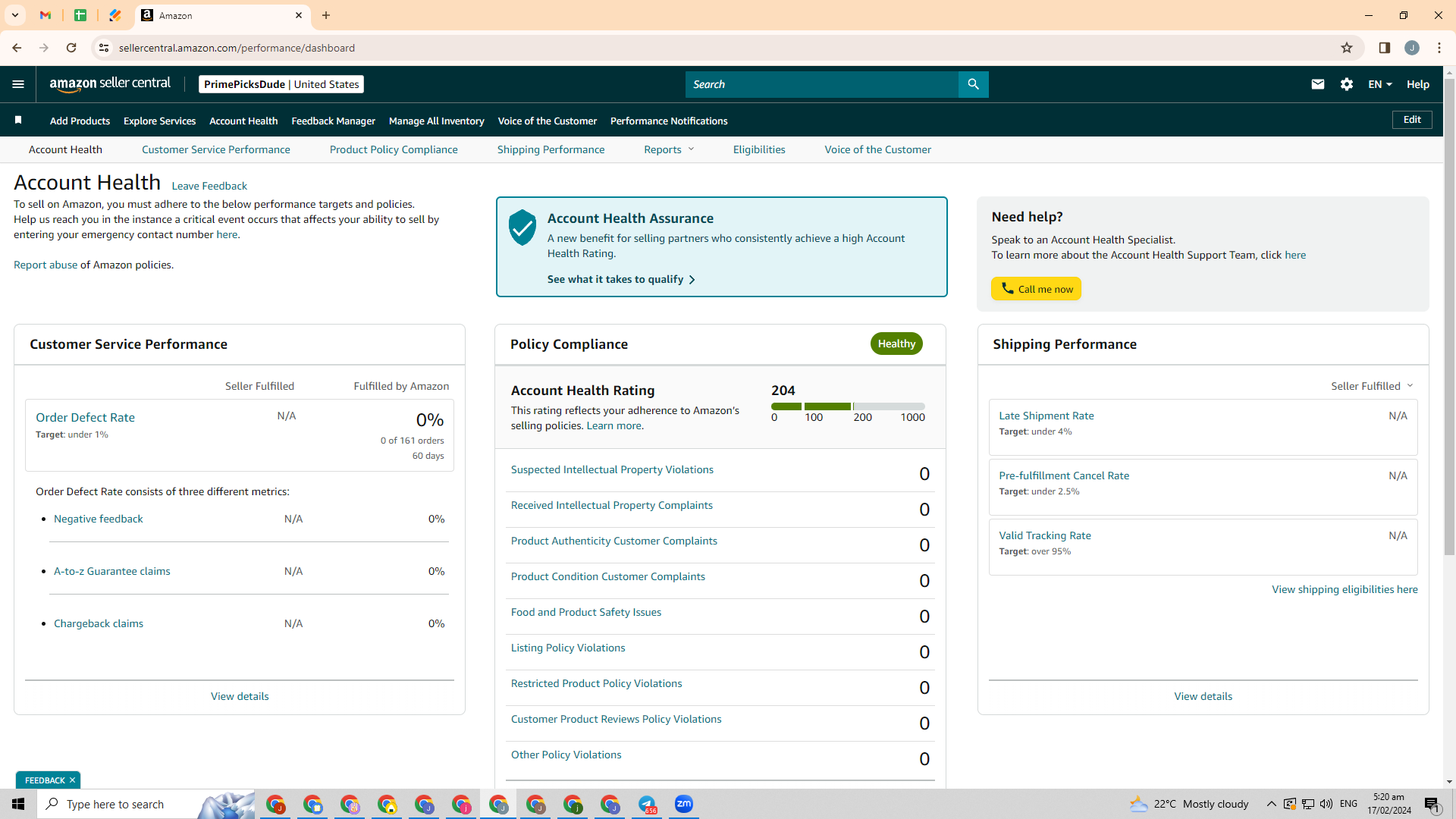This screenshot has width=1456, height=819.
Task: Click the Healthy status badge
Action: (896, 344)
